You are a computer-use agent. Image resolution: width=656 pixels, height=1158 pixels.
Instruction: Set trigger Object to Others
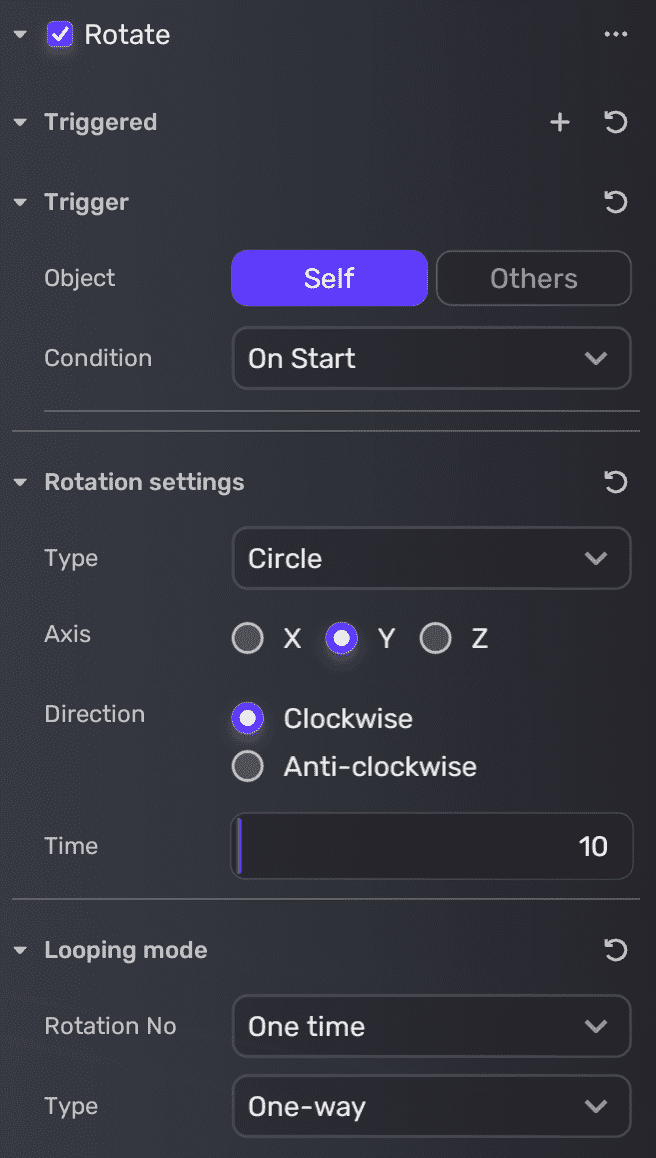tap(533, 278)
